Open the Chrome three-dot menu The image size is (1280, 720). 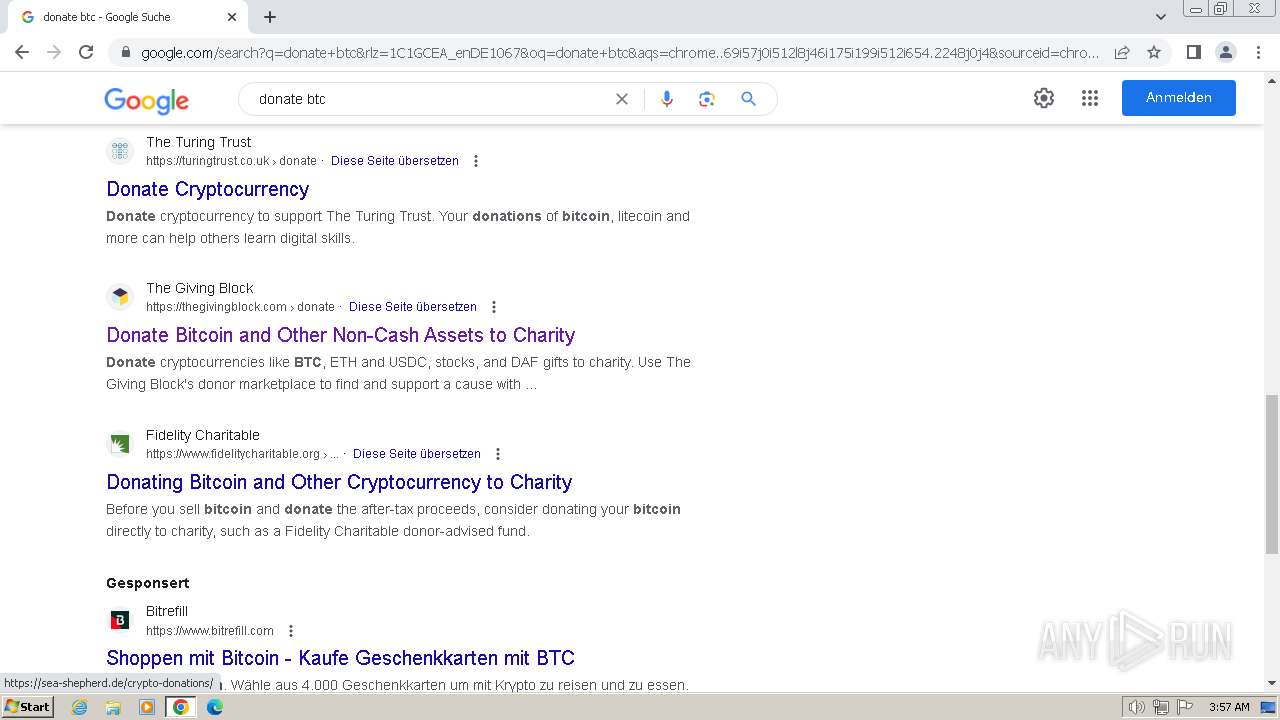point(1258,52)
